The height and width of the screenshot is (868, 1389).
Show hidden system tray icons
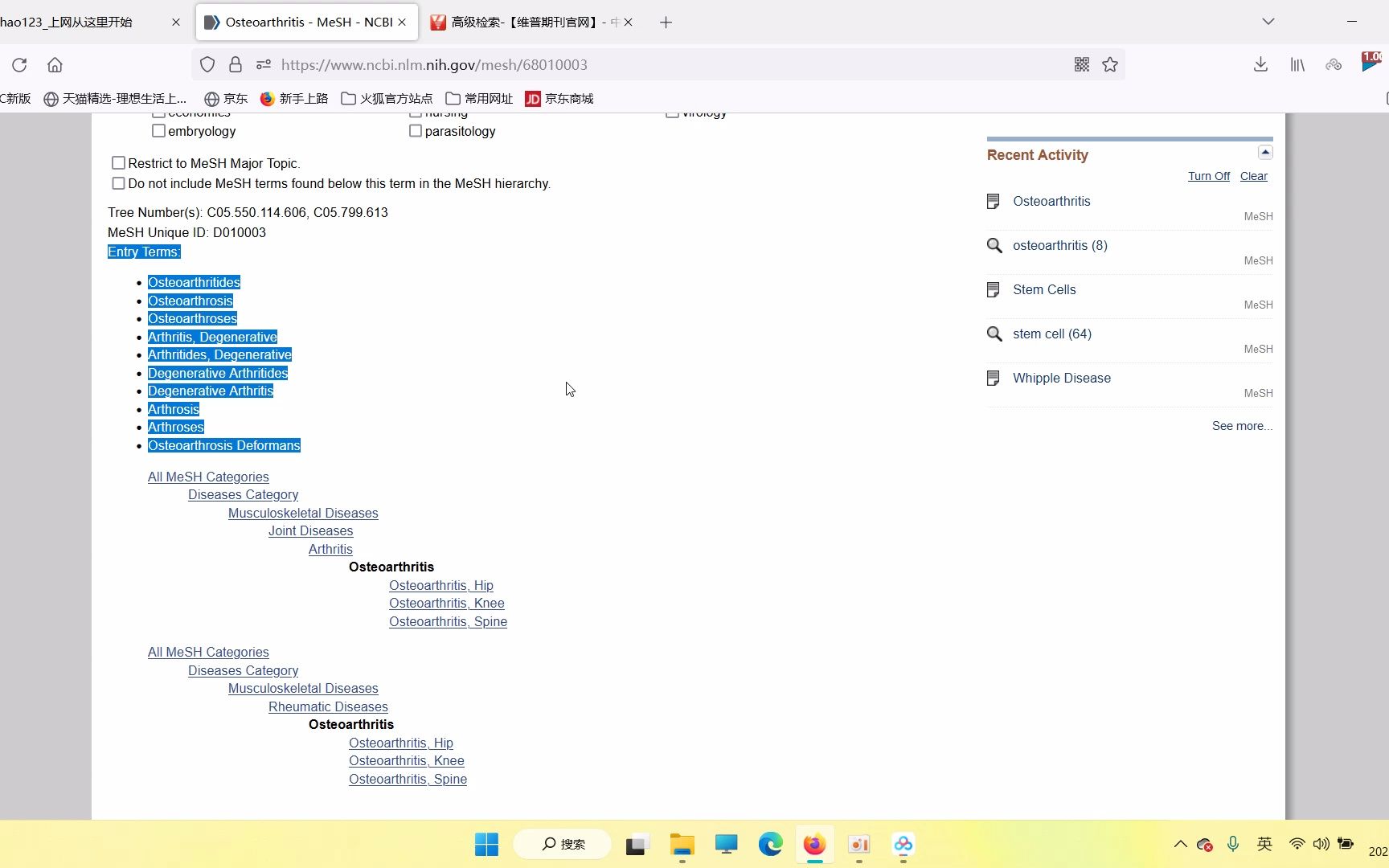(1180, 845)
